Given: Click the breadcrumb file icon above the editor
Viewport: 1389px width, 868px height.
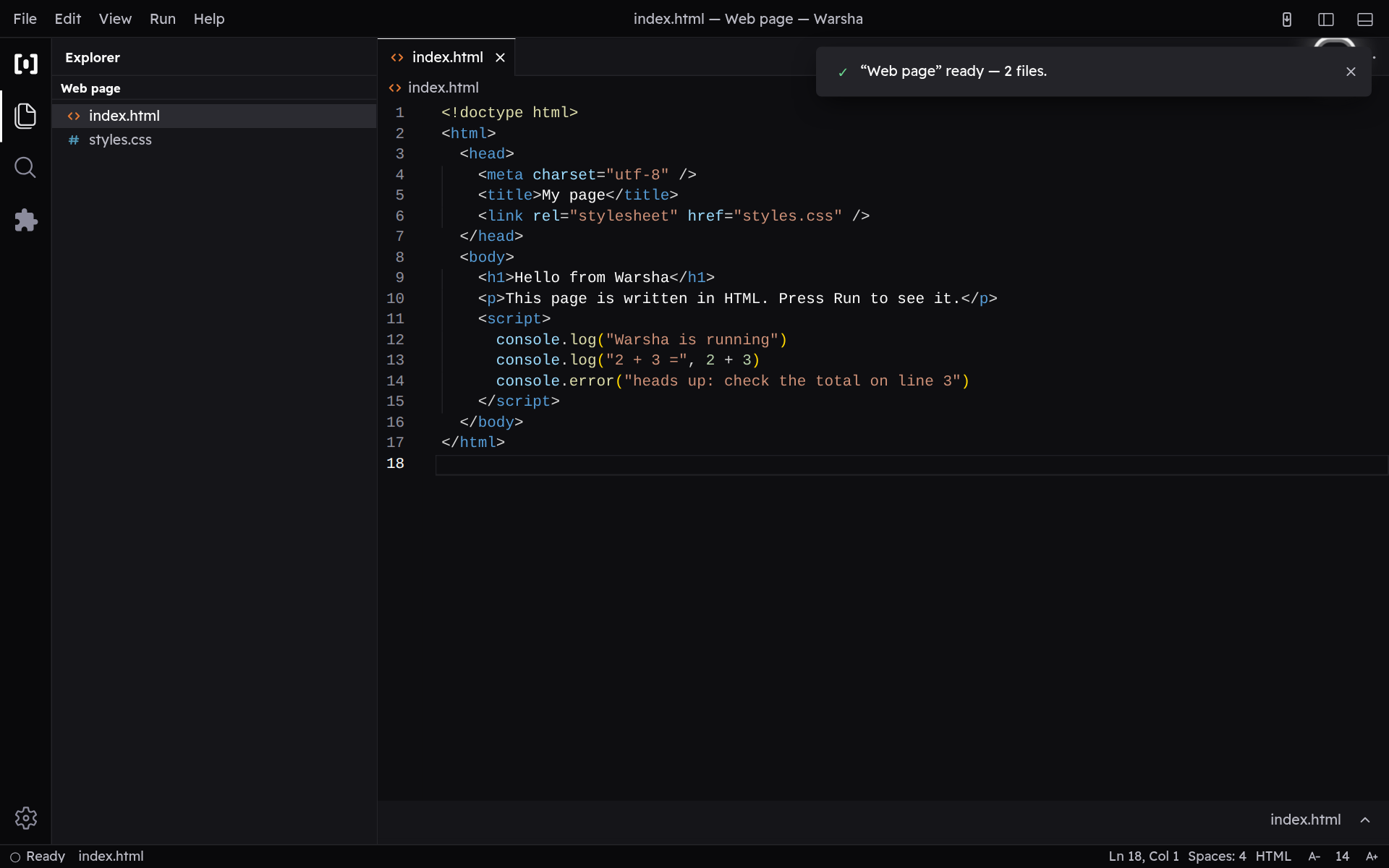Looking at the screenshot, I should click(395, 88).
